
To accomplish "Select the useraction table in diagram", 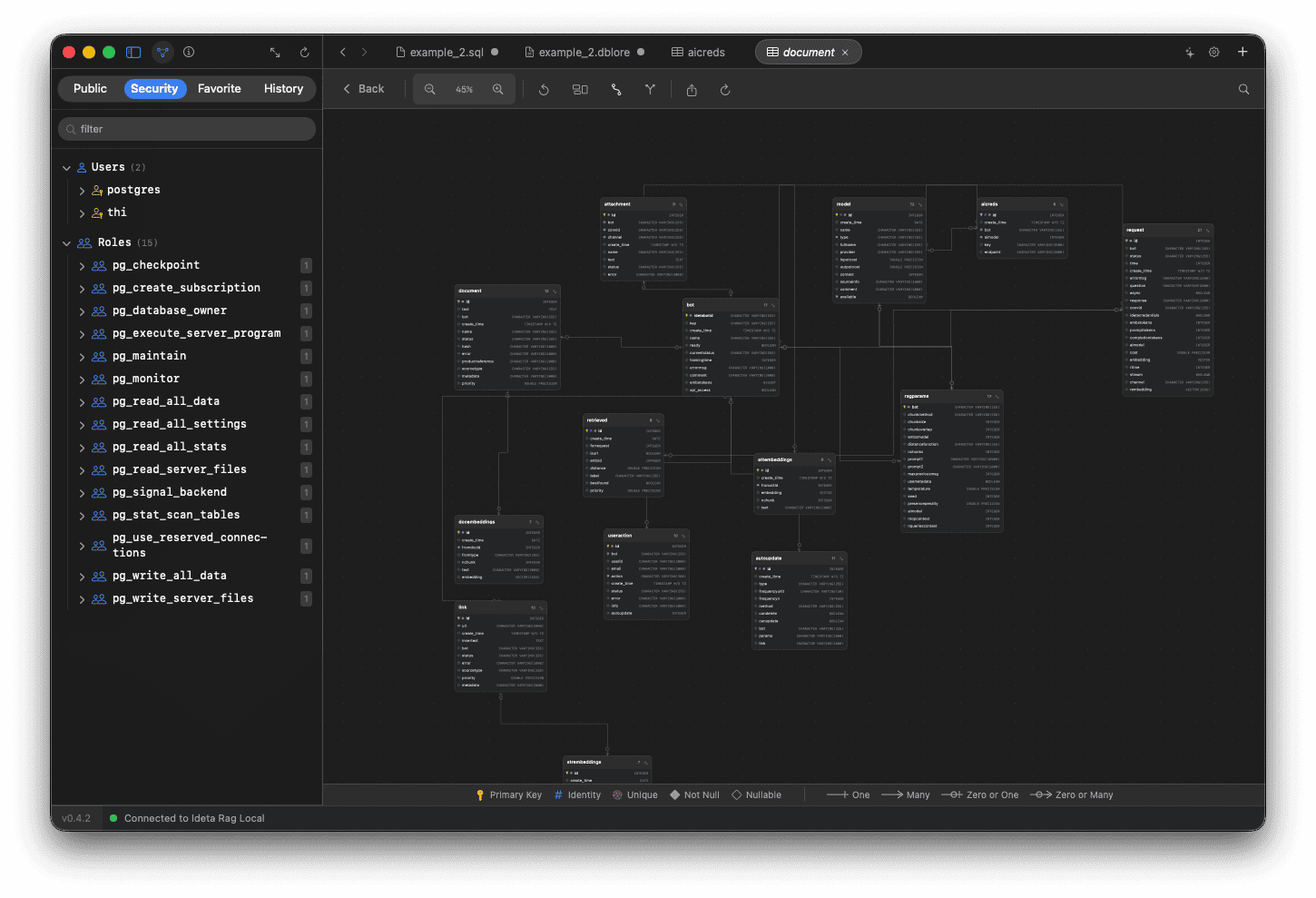I will click(x=647, y=575).
